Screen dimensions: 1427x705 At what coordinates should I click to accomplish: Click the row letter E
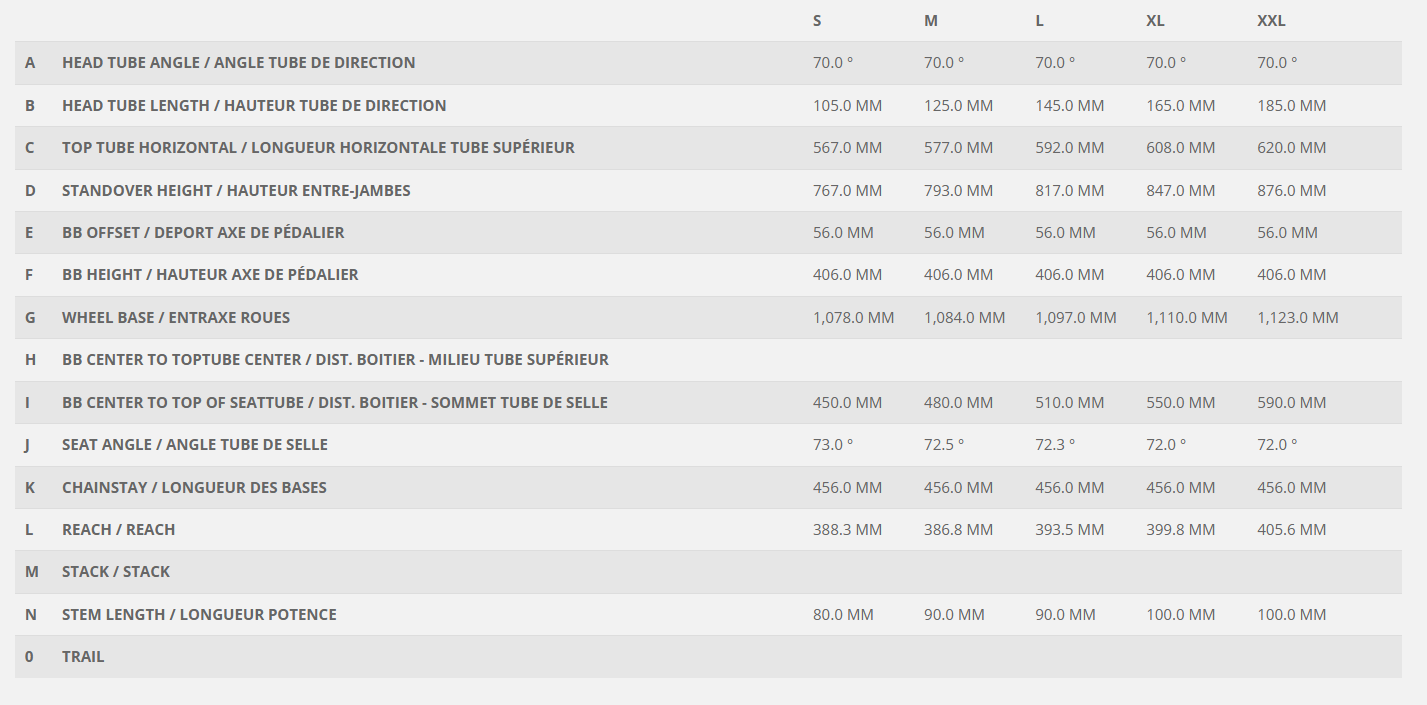[30, 233]
